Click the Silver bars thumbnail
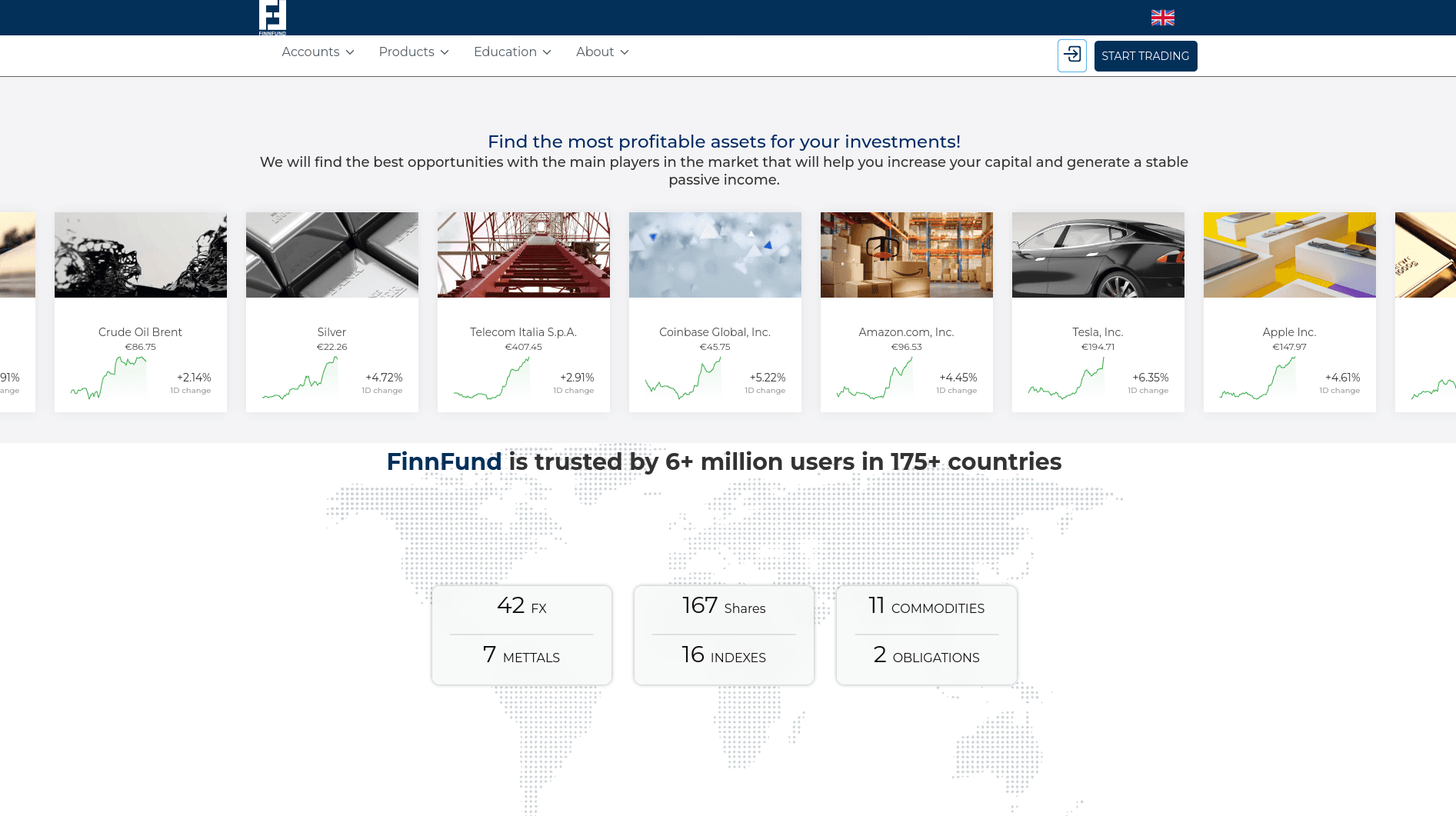 [x=332, y=255]
